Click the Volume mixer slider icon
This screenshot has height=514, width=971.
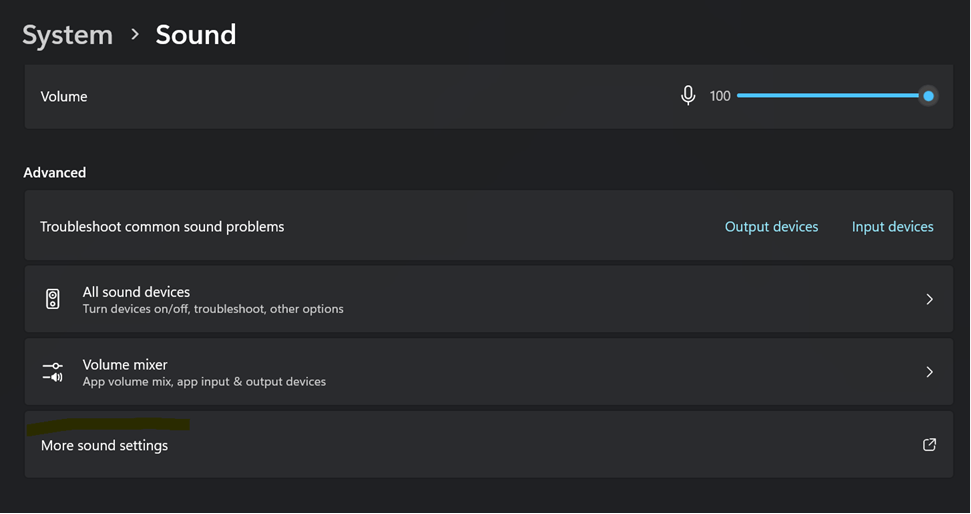[x=53, y=372]
